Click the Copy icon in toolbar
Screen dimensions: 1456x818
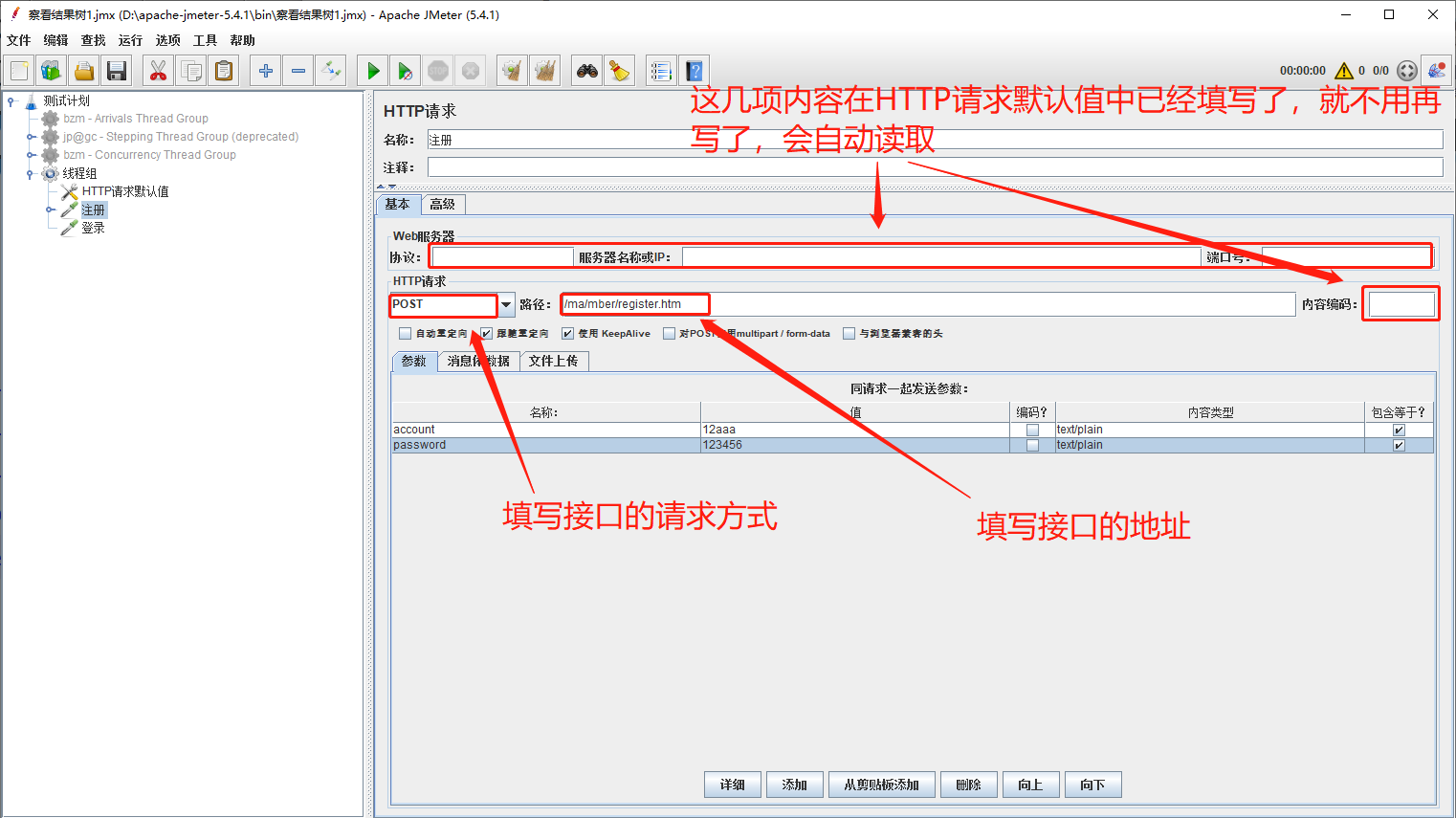(x=191, y=71)
